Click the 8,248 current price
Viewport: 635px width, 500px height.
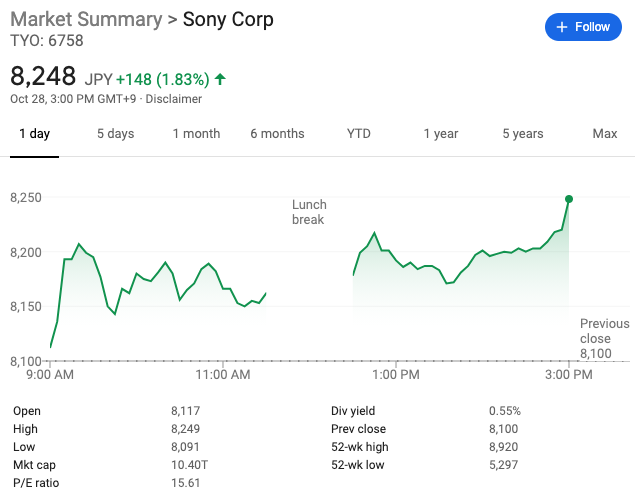tap(43, 76)
